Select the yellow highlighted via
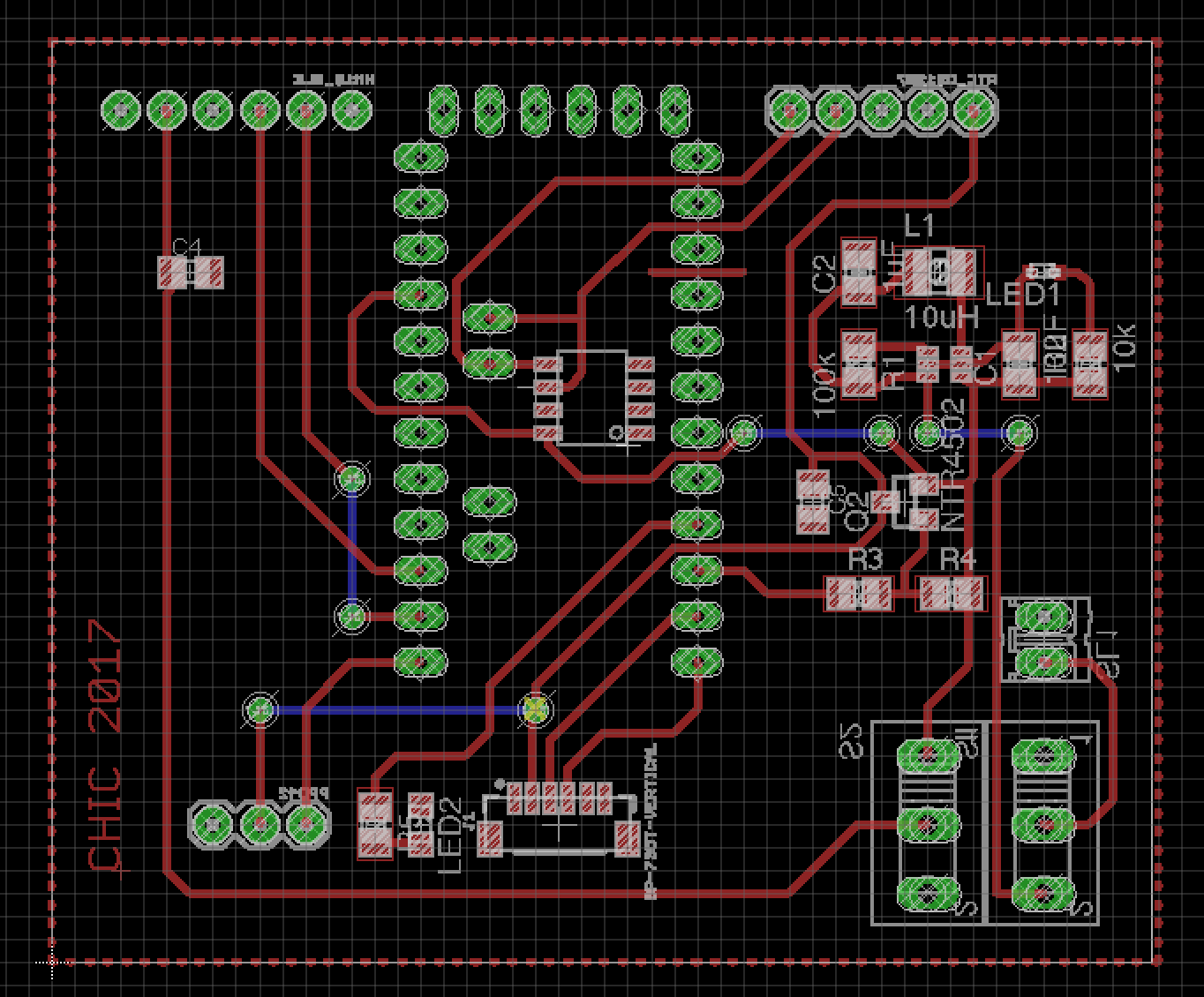The width and height of the screenshot is (1204, 997). point(536,708)
